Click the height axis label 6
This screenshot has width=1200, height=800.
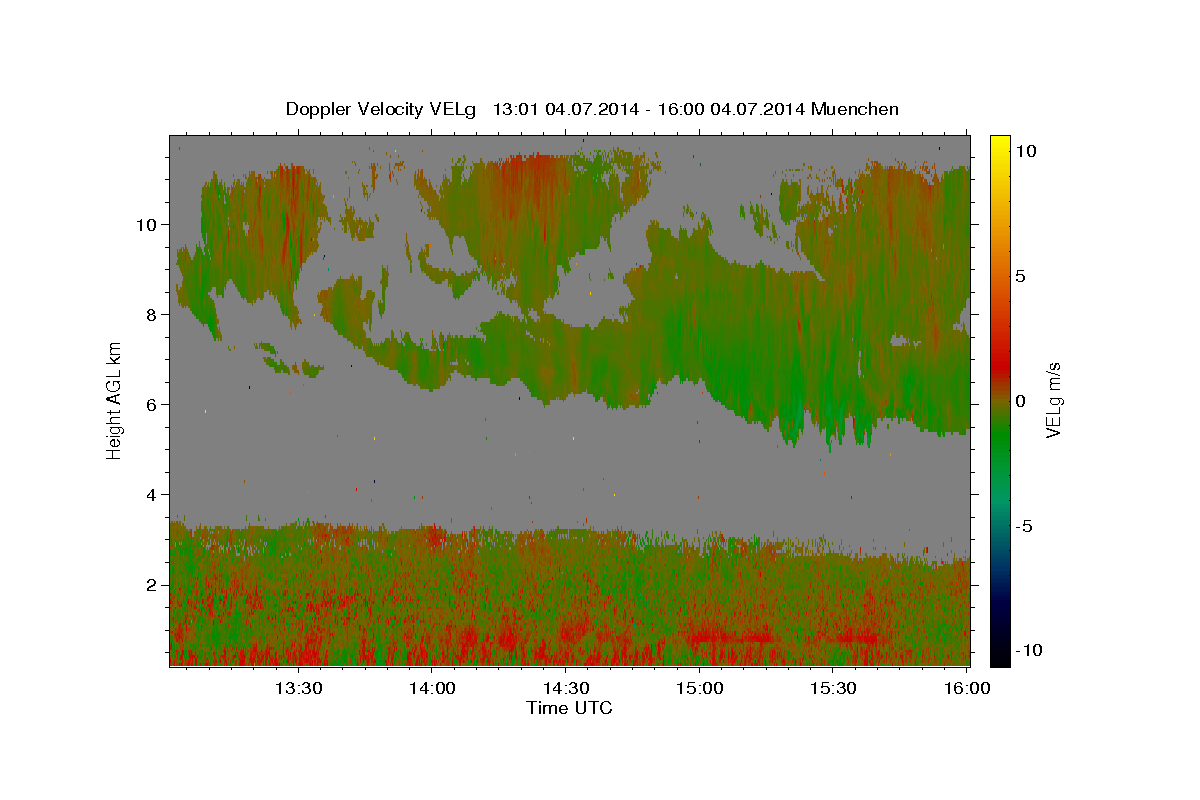[150, 404]
